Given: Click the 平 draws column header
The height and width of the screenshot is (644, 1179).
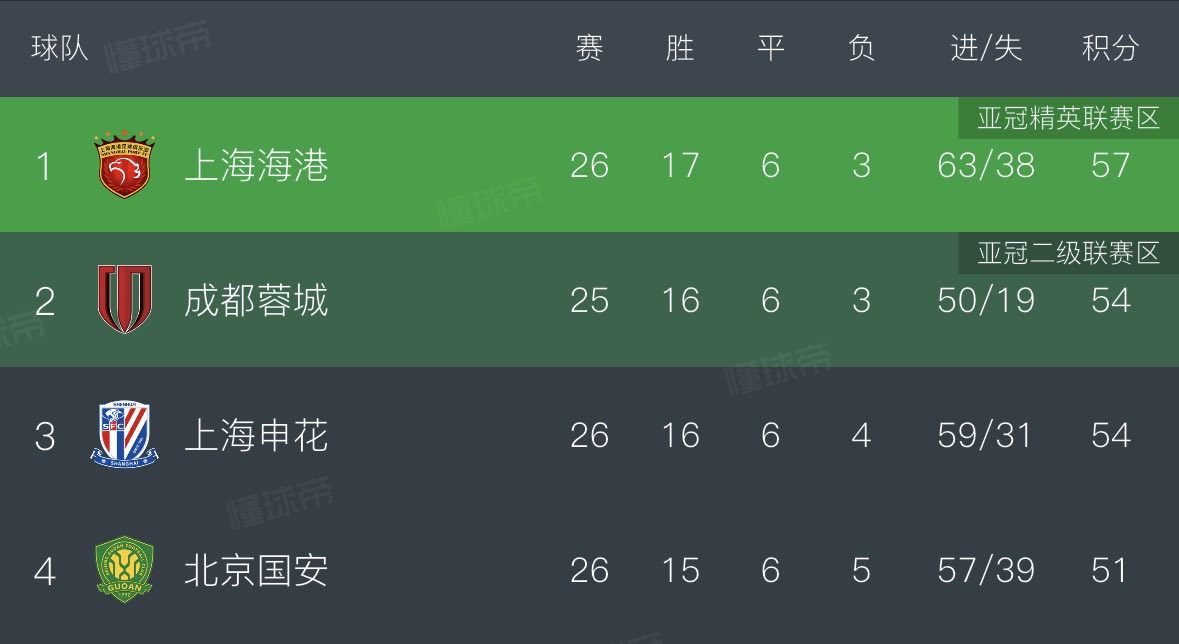Looking at the screenshot, I should [x=771, y=48].
